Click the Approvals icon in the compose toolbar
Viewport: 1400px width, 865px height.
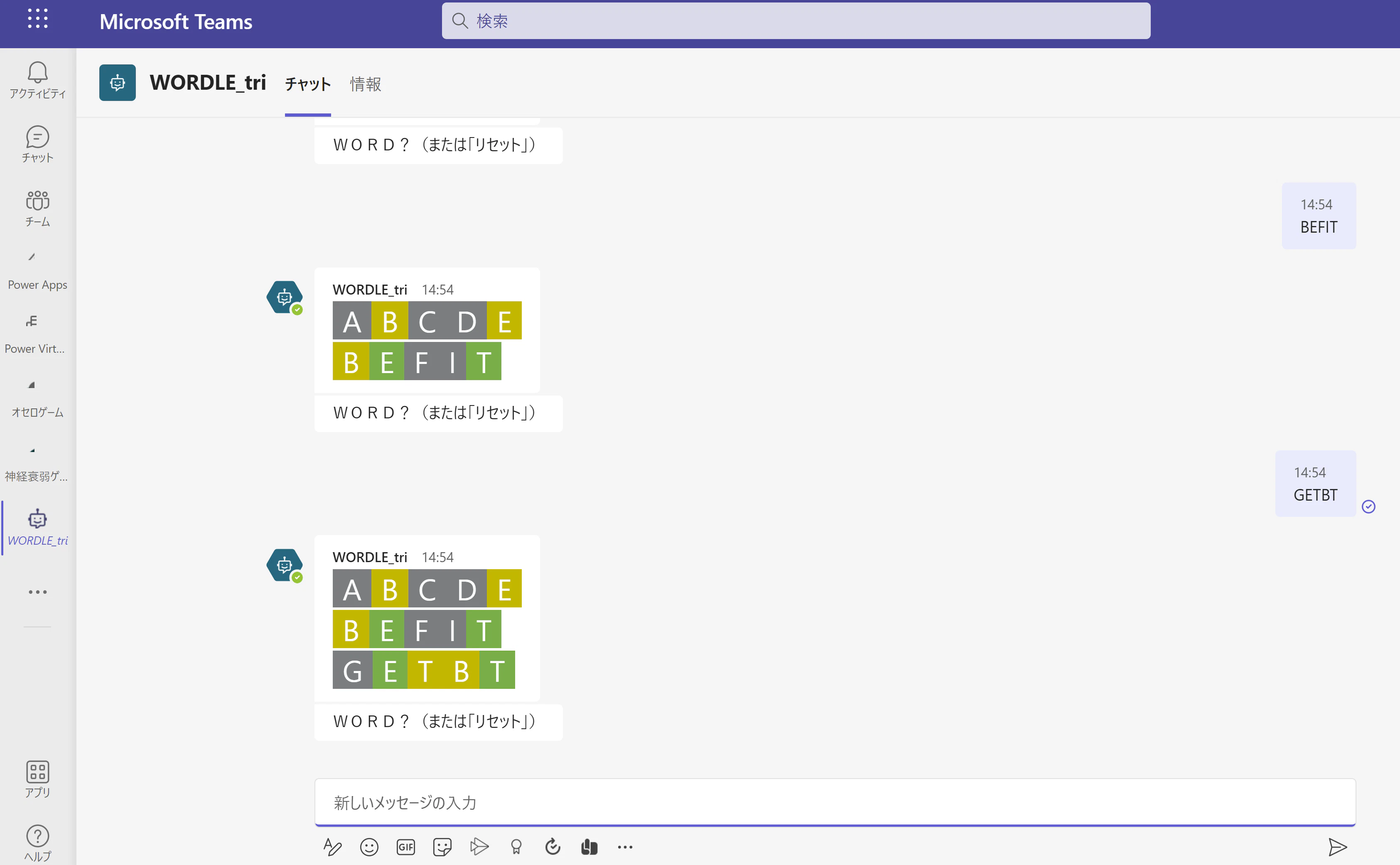coord(553,847)
